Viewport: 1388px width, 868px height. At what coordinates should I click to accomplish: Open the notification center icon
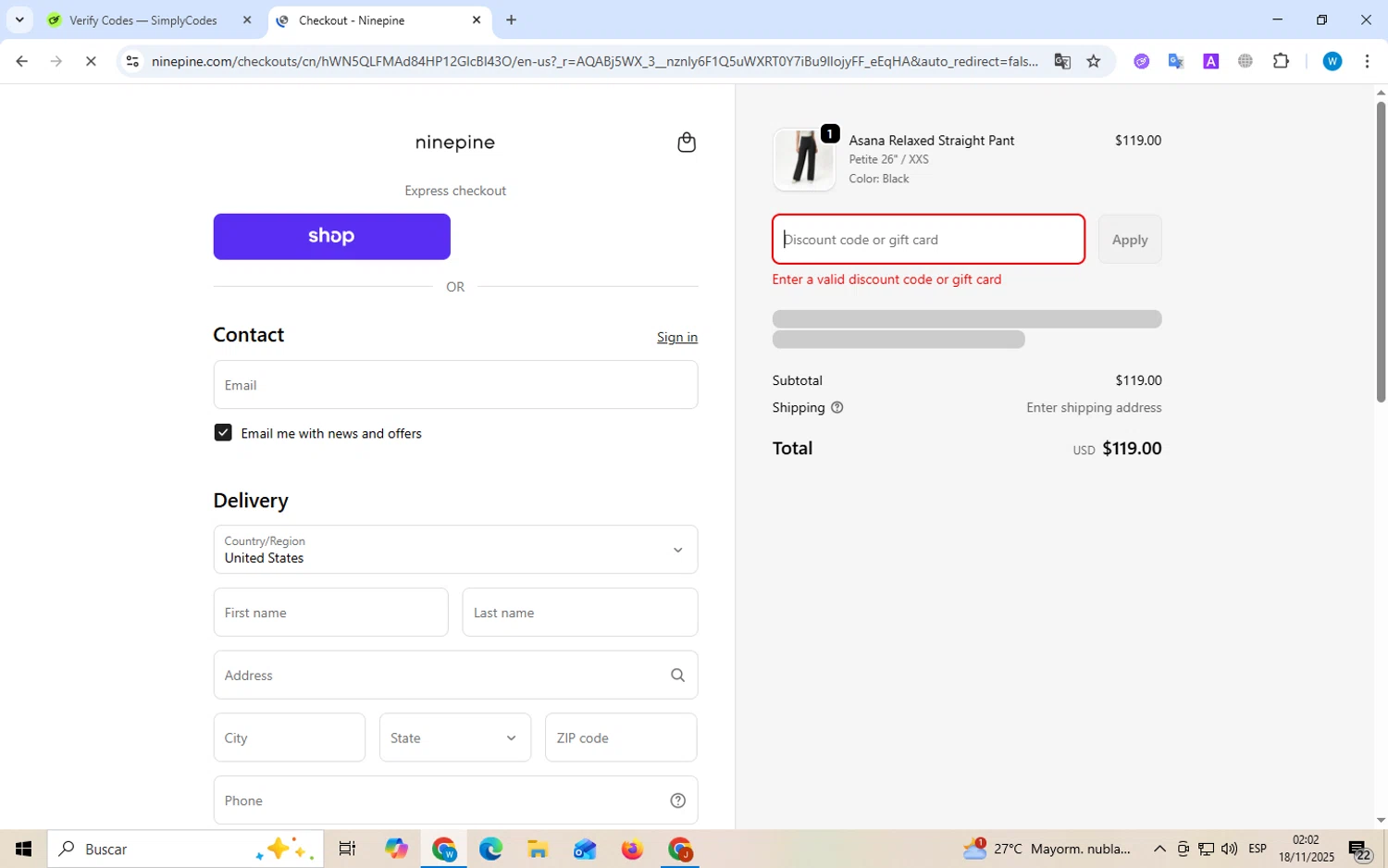(1359, 849)
